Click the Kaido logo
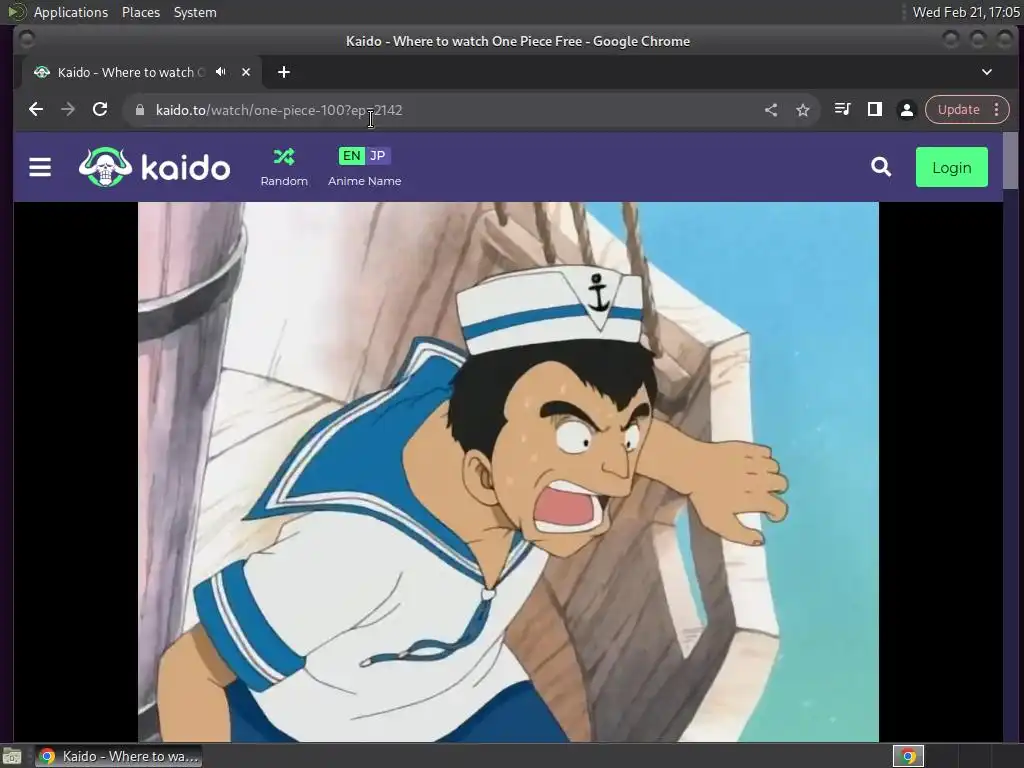This screenshot has width=1024, height=768. pos(154,167)
